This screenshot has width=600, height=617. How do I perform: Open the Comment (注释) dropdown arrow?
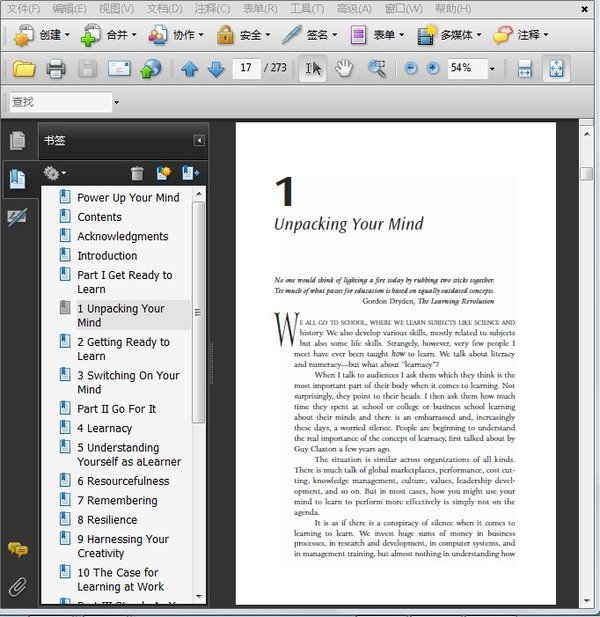point(546,35)
